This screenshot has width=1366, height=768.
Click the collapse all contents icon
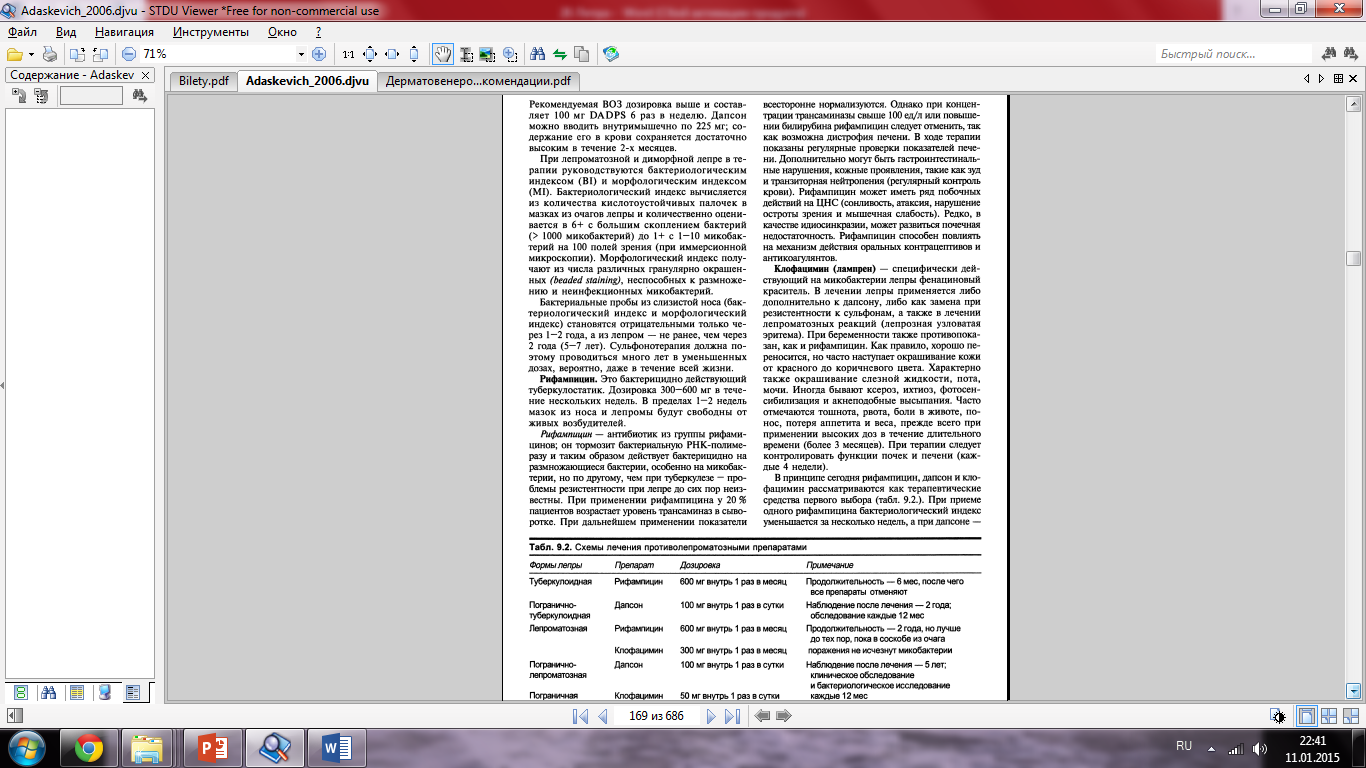coord(41,96)
